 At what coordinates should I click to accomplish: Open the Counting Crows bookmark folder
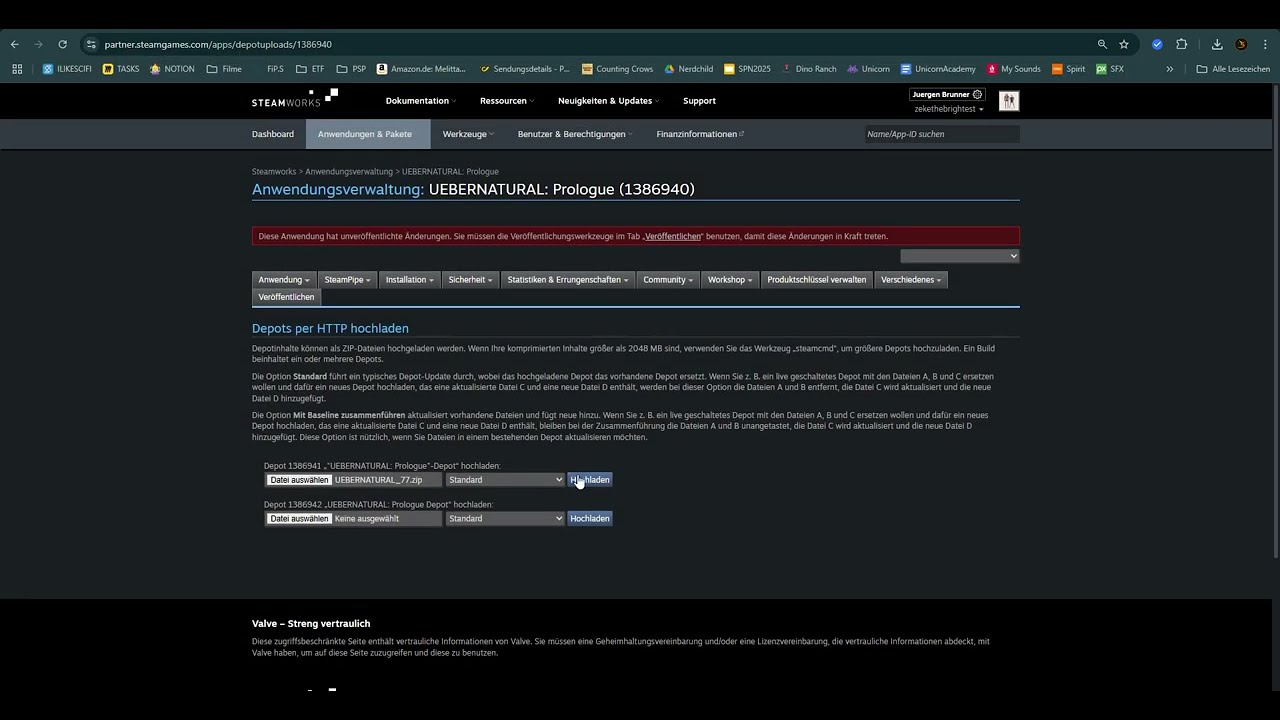click(x=616, y=69)
